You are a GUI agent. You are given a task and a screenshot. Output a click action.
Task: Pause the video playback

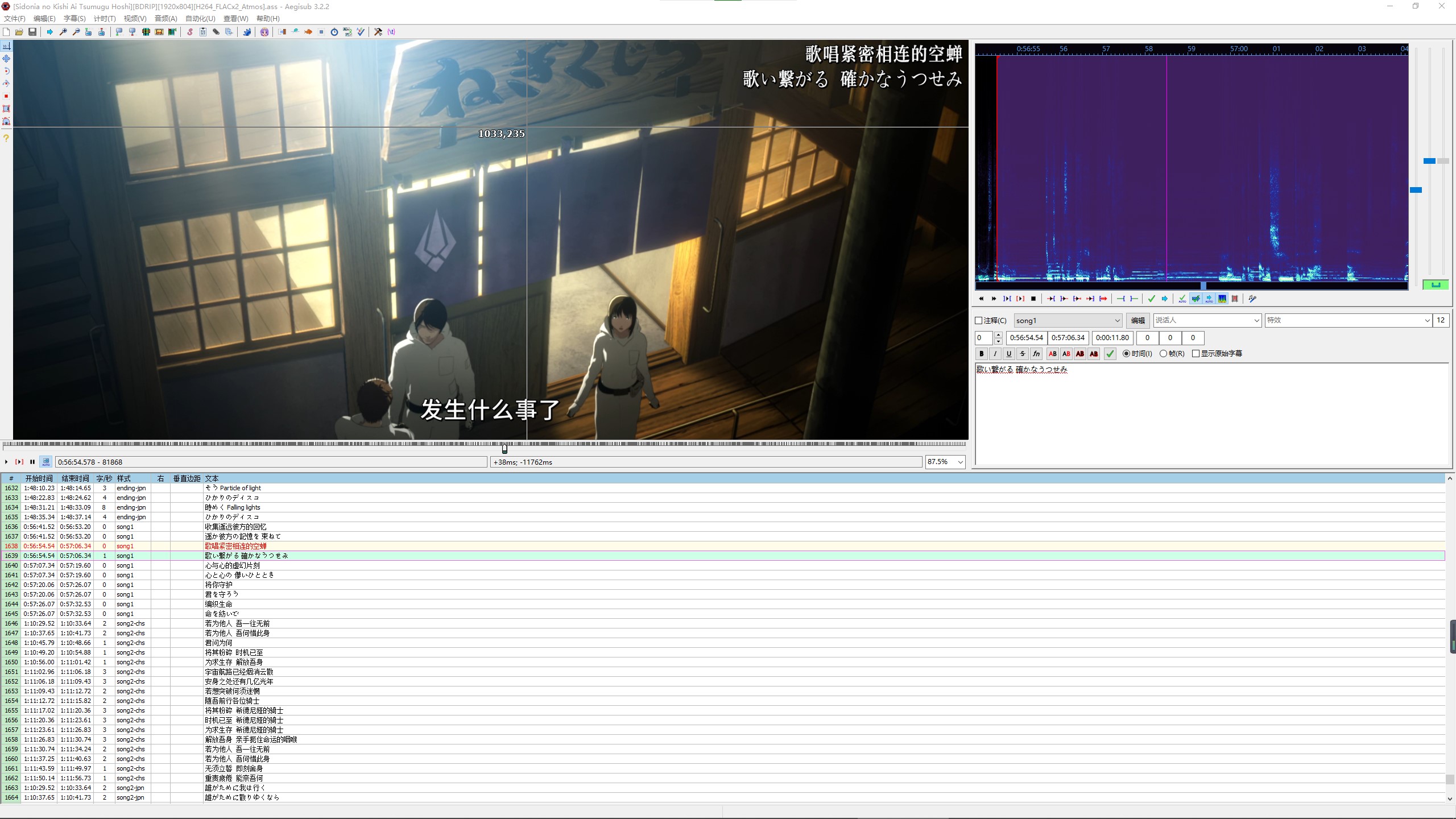click(32, 462)
